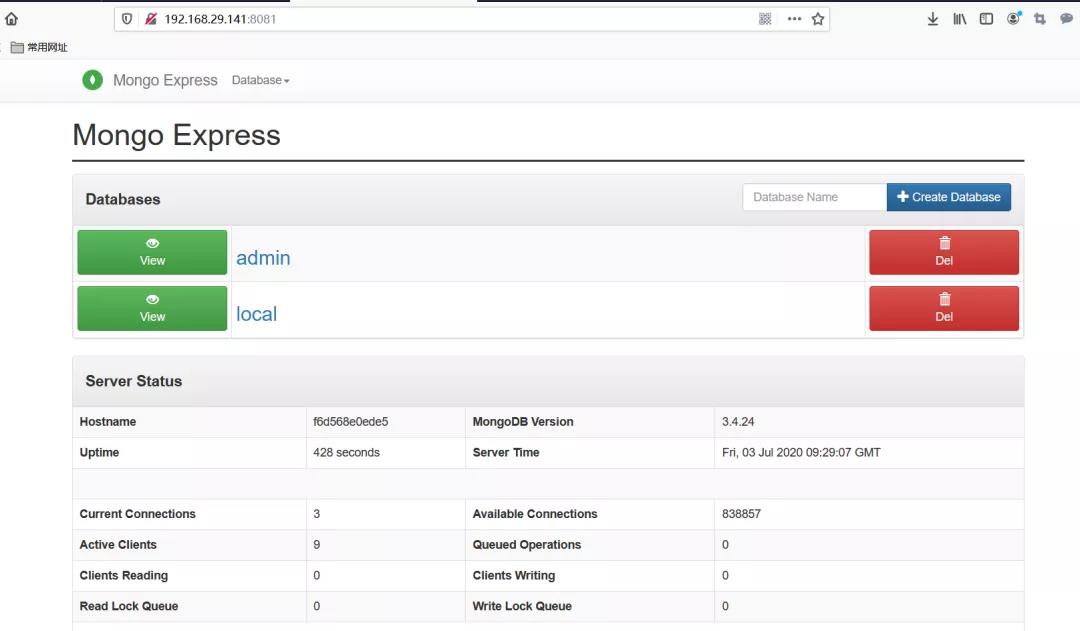Delete the admin database
The width and height of the screenshot is (1080, 631).
point(944,252)
